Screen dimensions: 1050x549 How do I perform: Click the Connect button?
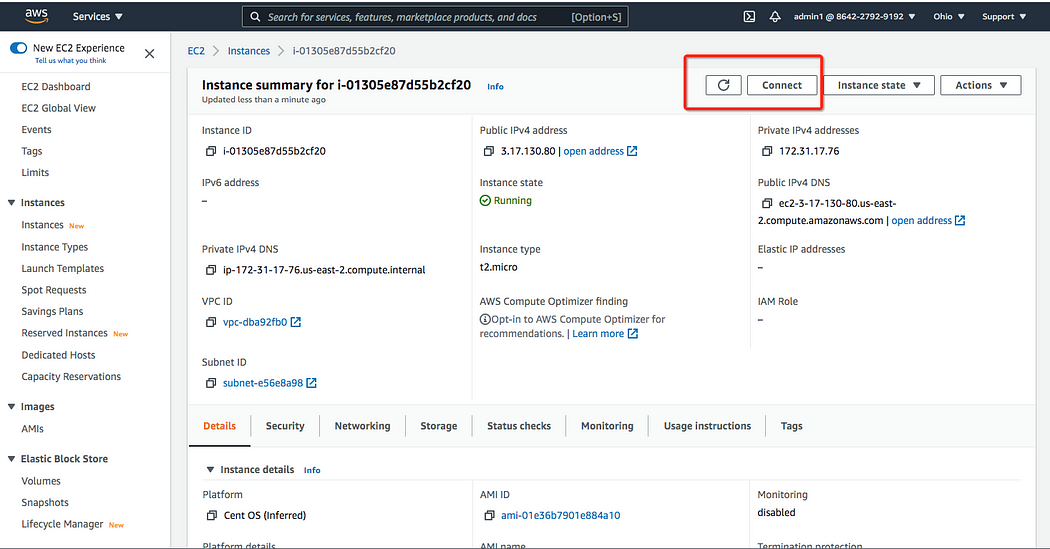[781, 85]
